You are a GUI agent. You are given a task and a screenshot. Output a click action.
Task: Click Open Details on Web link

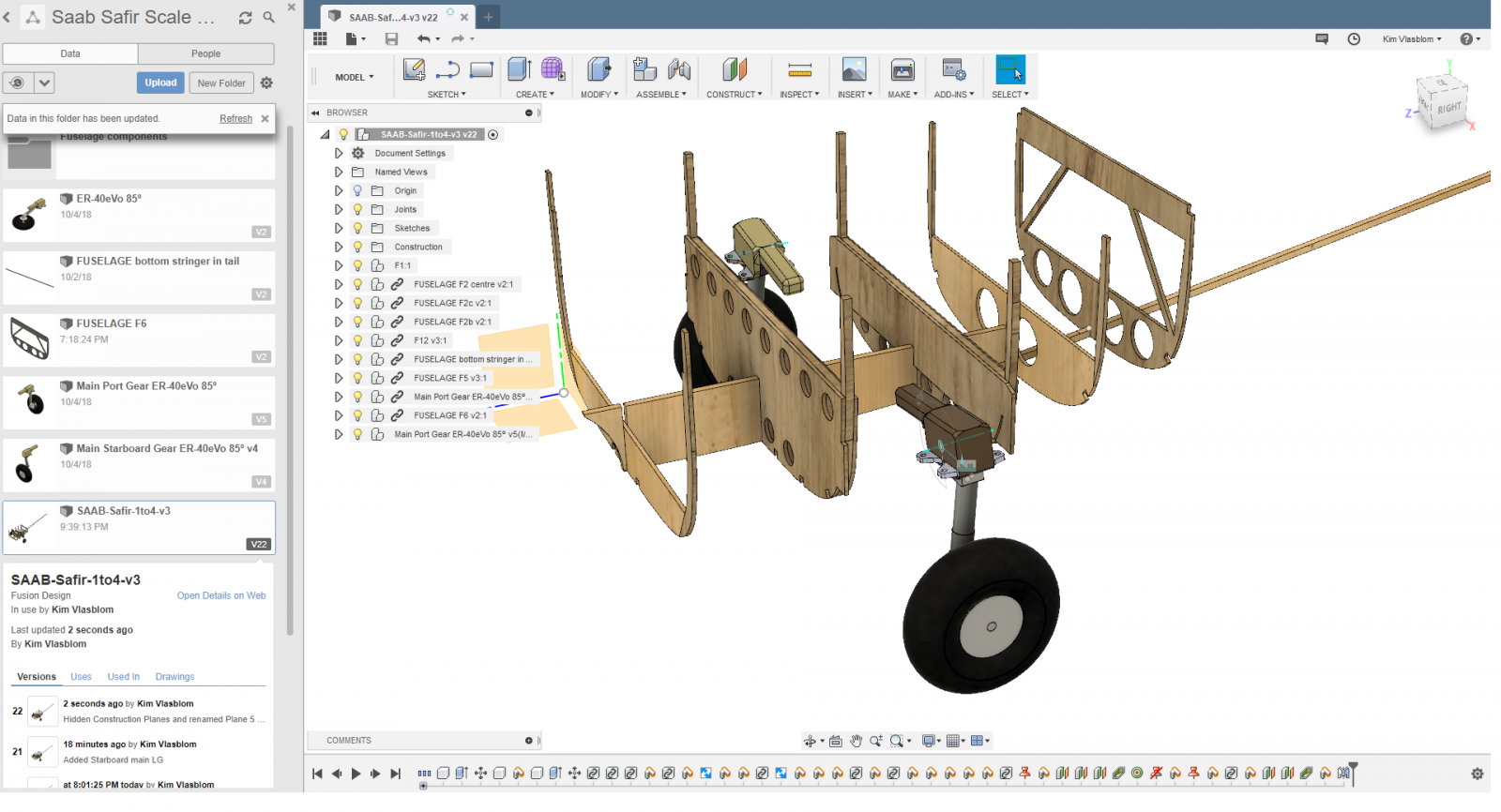[x=221, y=595]
